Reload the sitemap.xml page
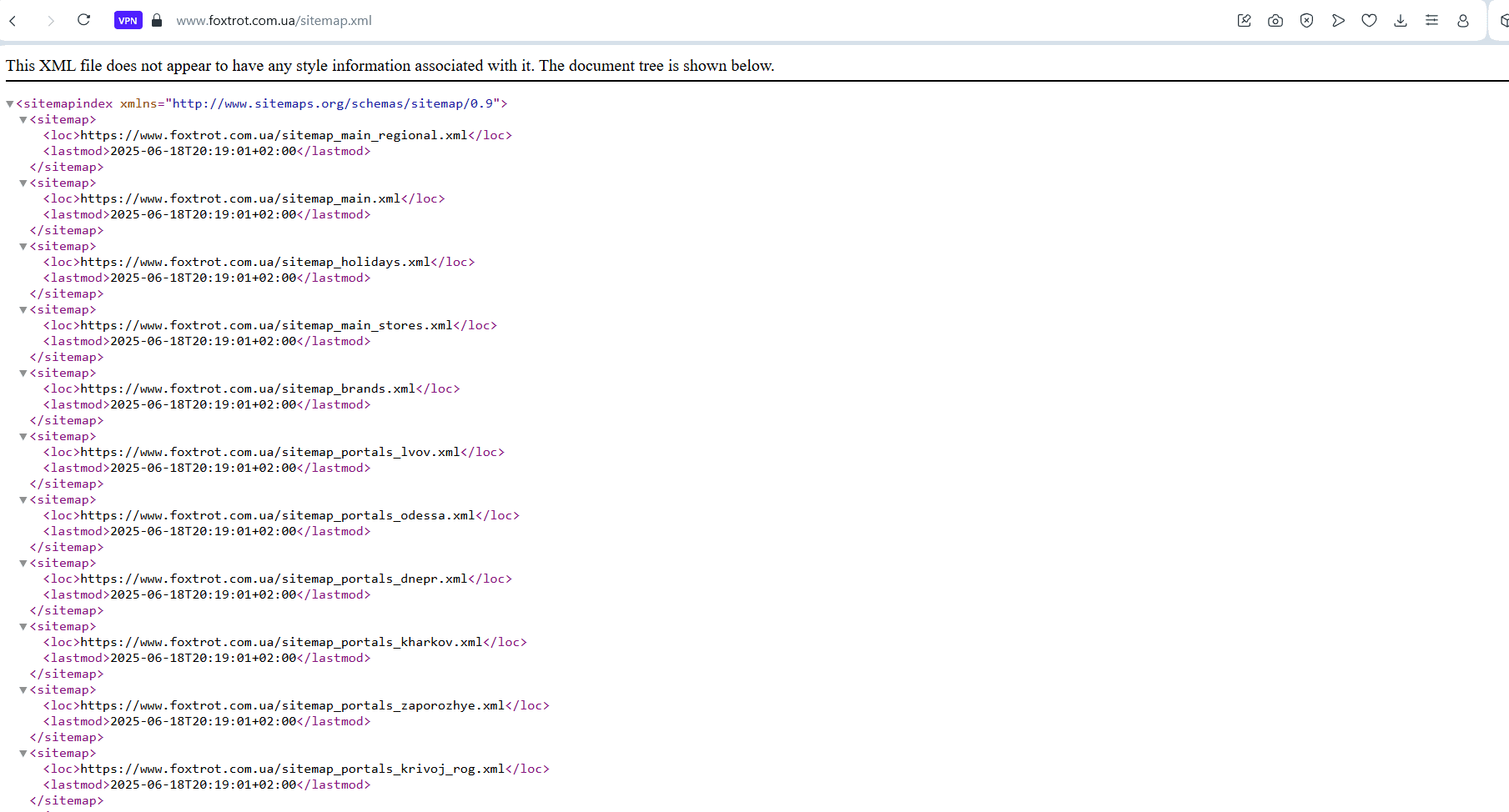This screenshot has height=812, width=1509. (83, 20)
